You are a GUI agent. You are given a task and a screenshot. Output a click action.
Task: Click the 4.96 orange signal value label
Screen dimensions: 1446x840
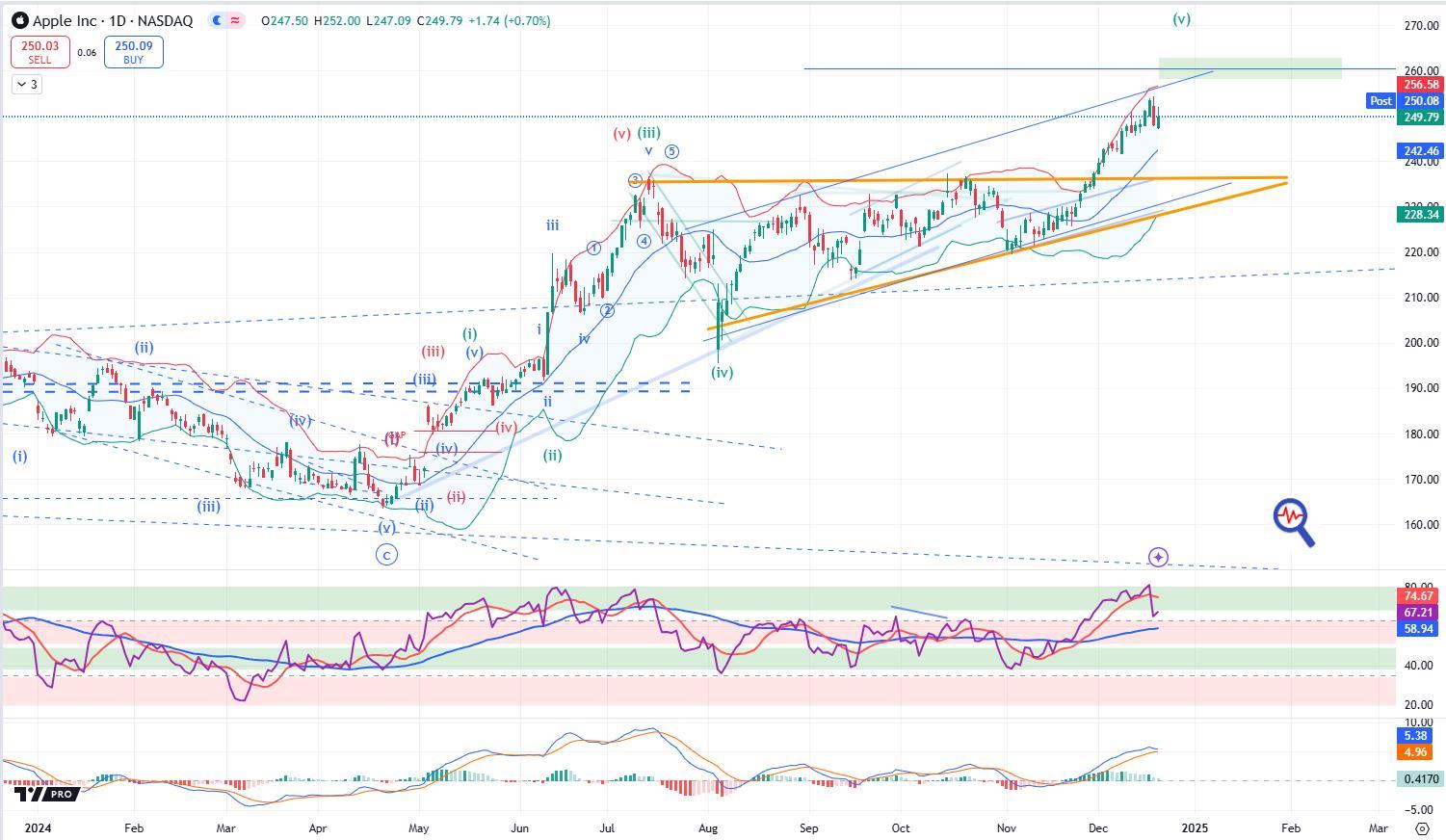tap(1415, 752)
